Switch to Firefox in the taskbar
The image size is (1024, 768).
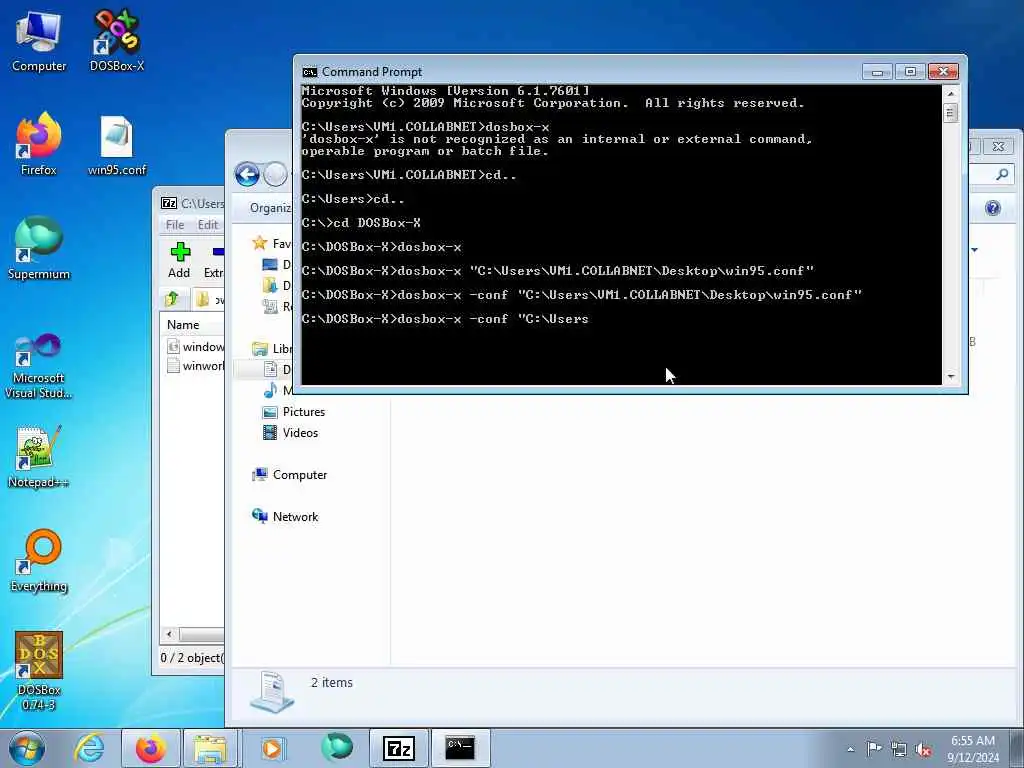[151, 748]
